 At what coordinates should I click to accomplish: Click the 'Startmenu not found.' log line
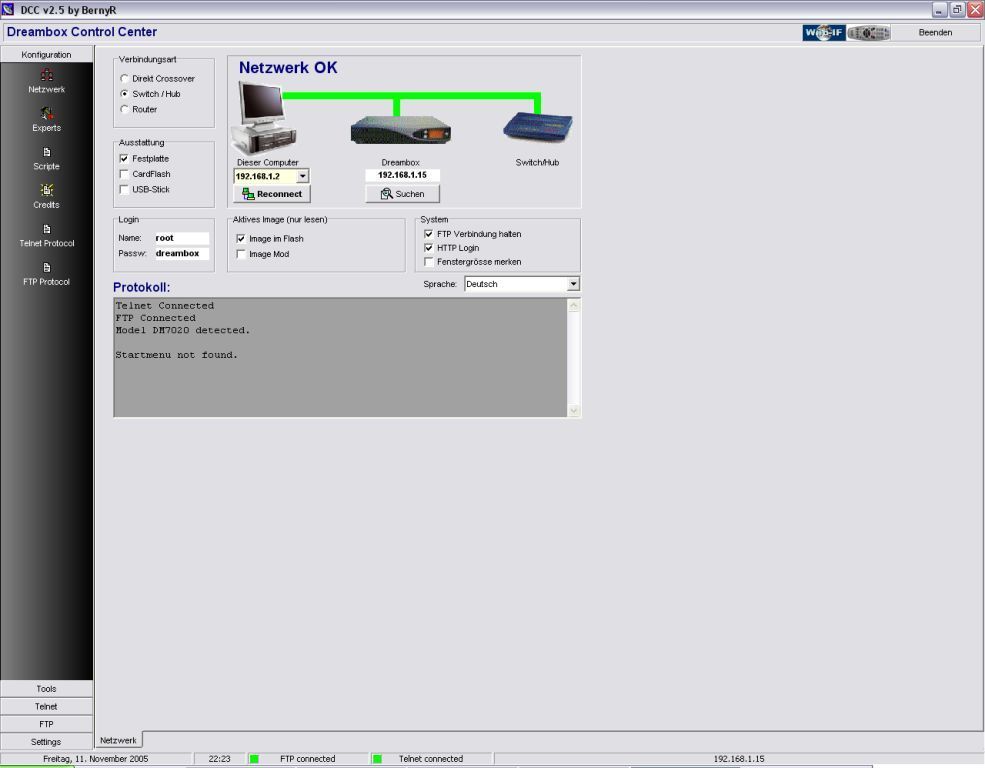click(x=177, y=355)
